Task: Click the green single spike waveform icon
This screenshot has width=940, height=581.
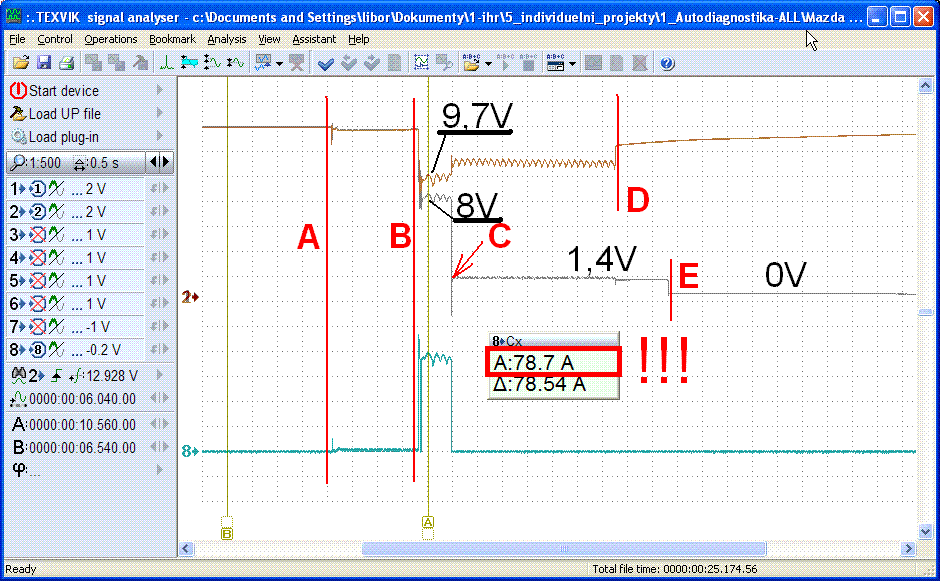Action: (166, 63)
